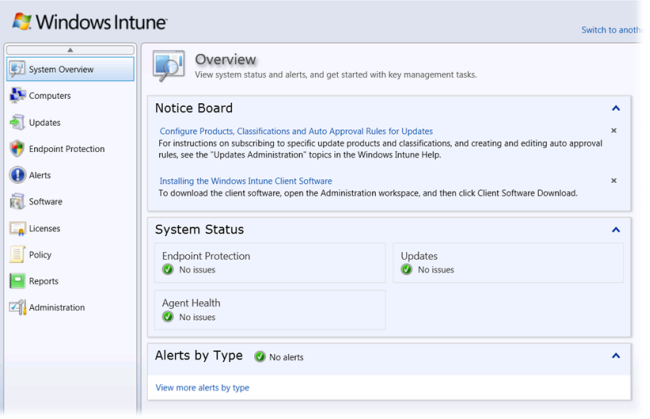
Task: Click the Updates status tile heading
Action: pyautogui.click(x=419, y=256)
